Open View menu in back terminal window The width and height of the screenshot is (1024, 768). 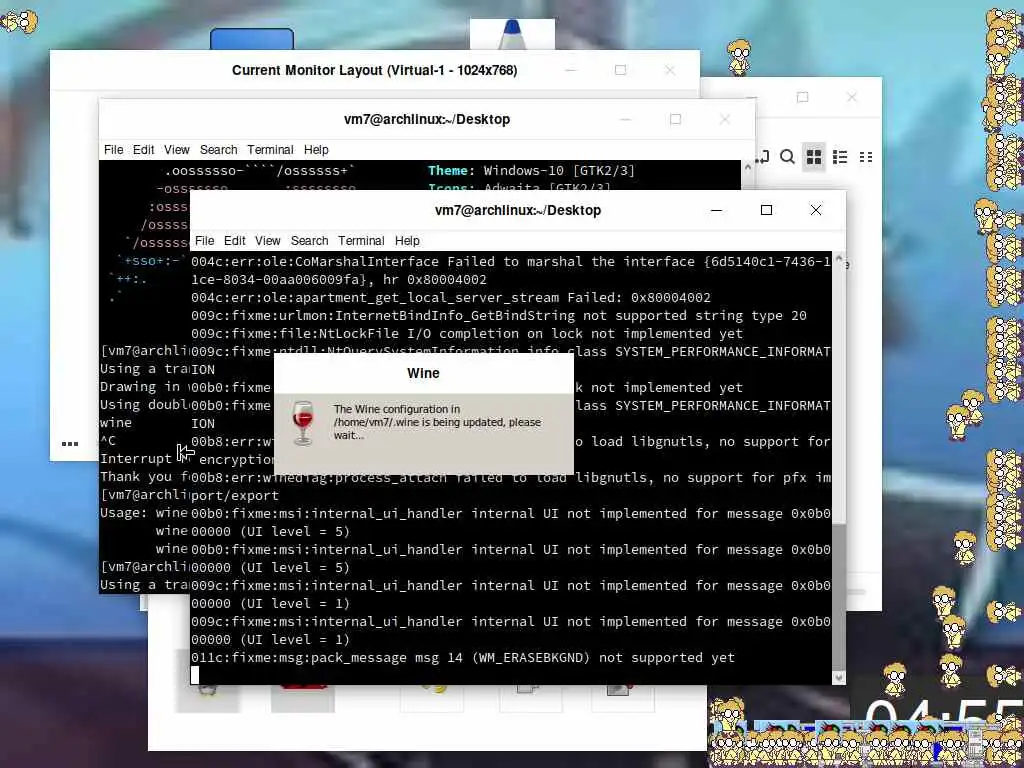177,150
